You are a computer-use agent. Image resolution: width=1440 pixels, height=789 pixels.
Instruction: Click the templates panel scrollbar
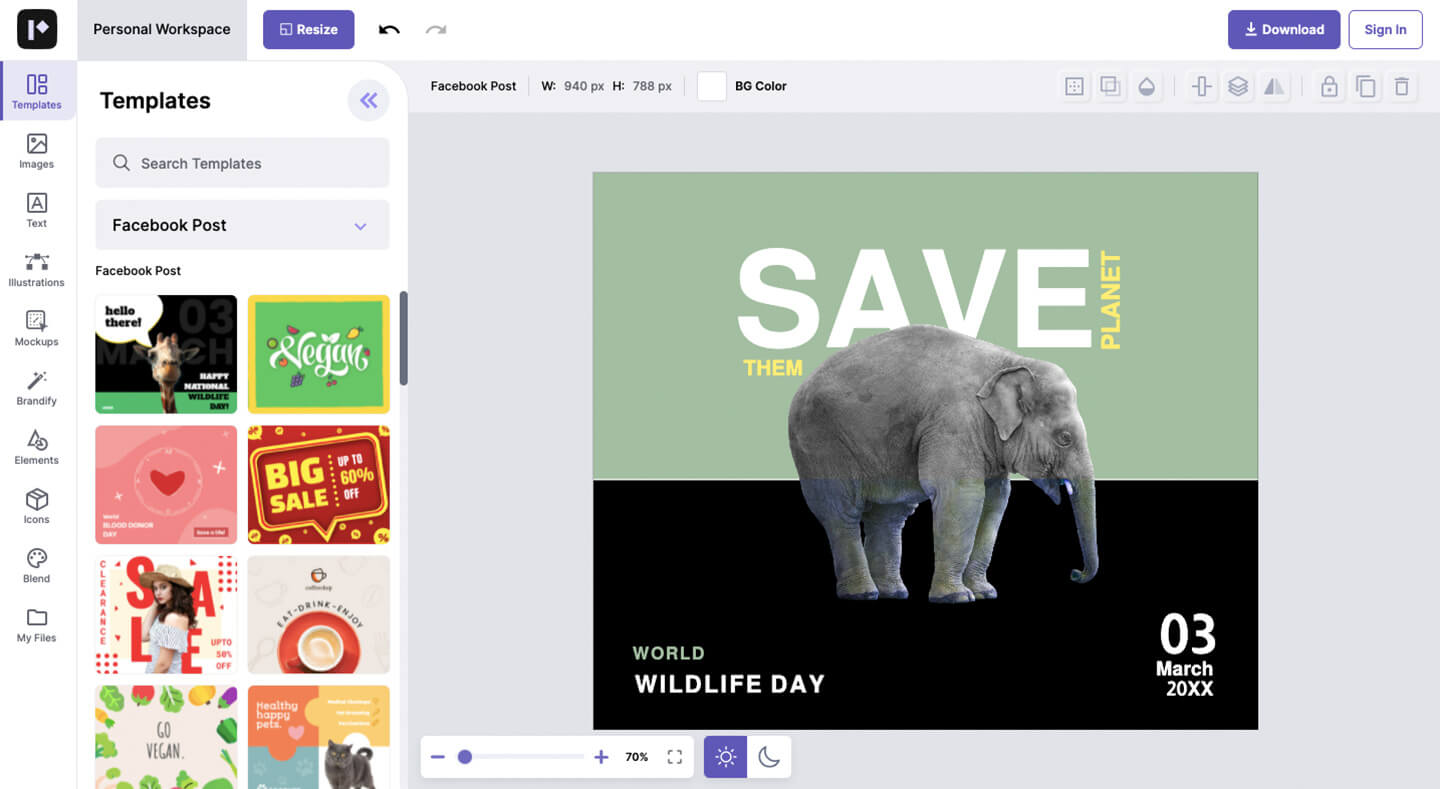click(404, 338)
